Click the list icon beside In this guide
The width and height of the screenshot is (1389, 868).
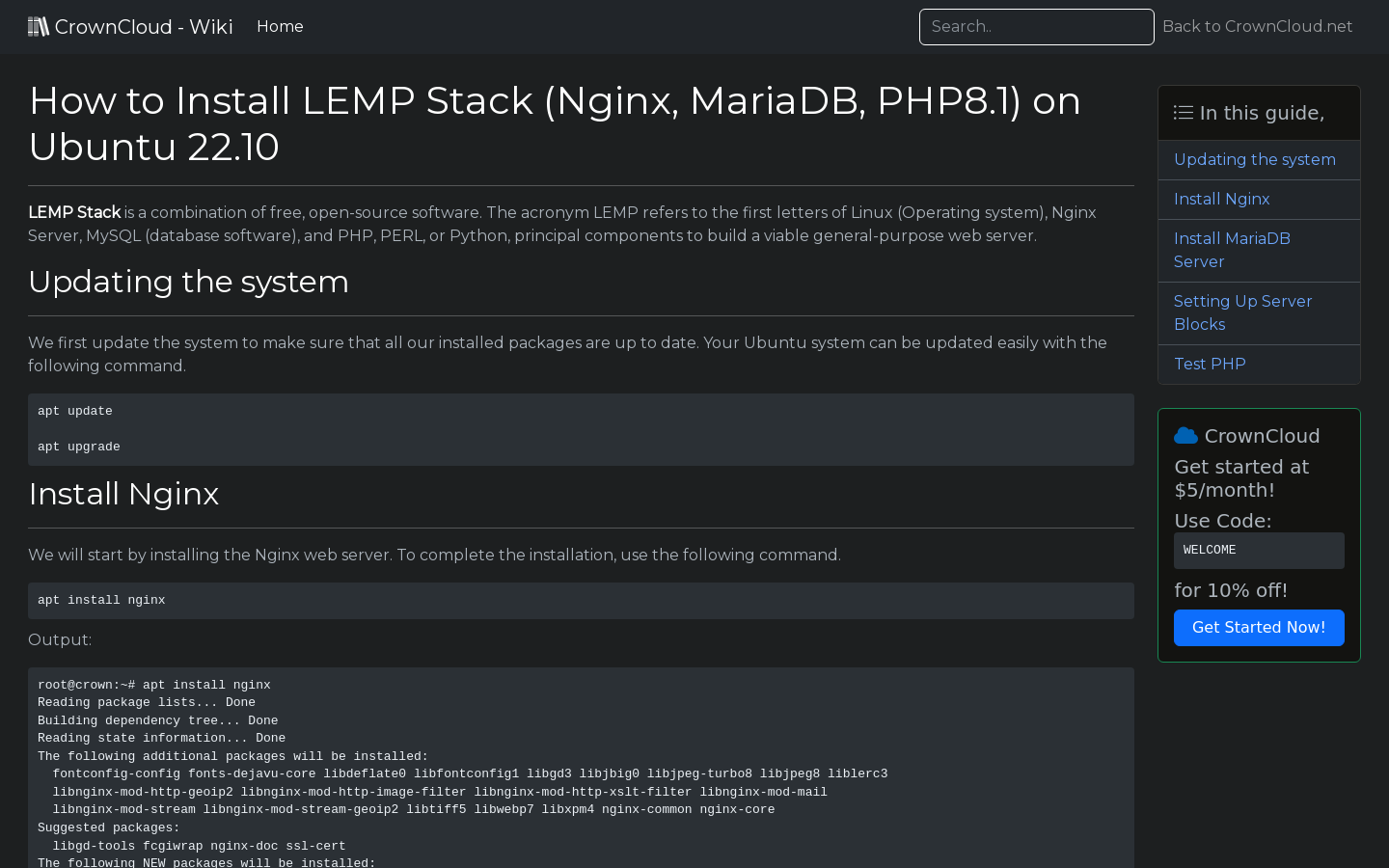[x=1184, y=113]
